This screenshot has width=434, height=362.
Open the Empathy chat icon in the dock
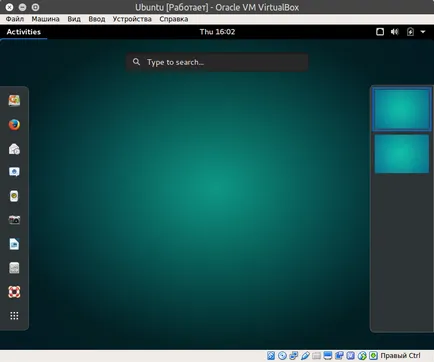14,172
